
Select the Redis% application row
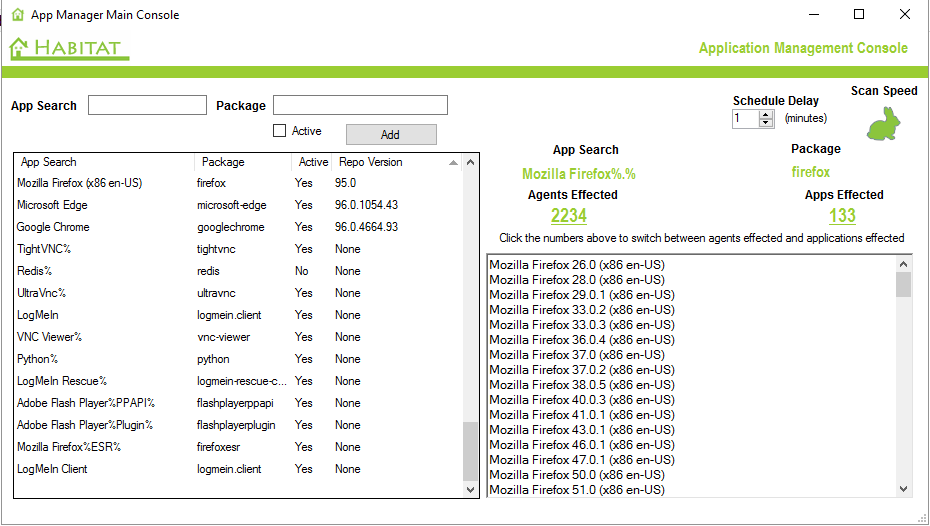pos(34,271)
